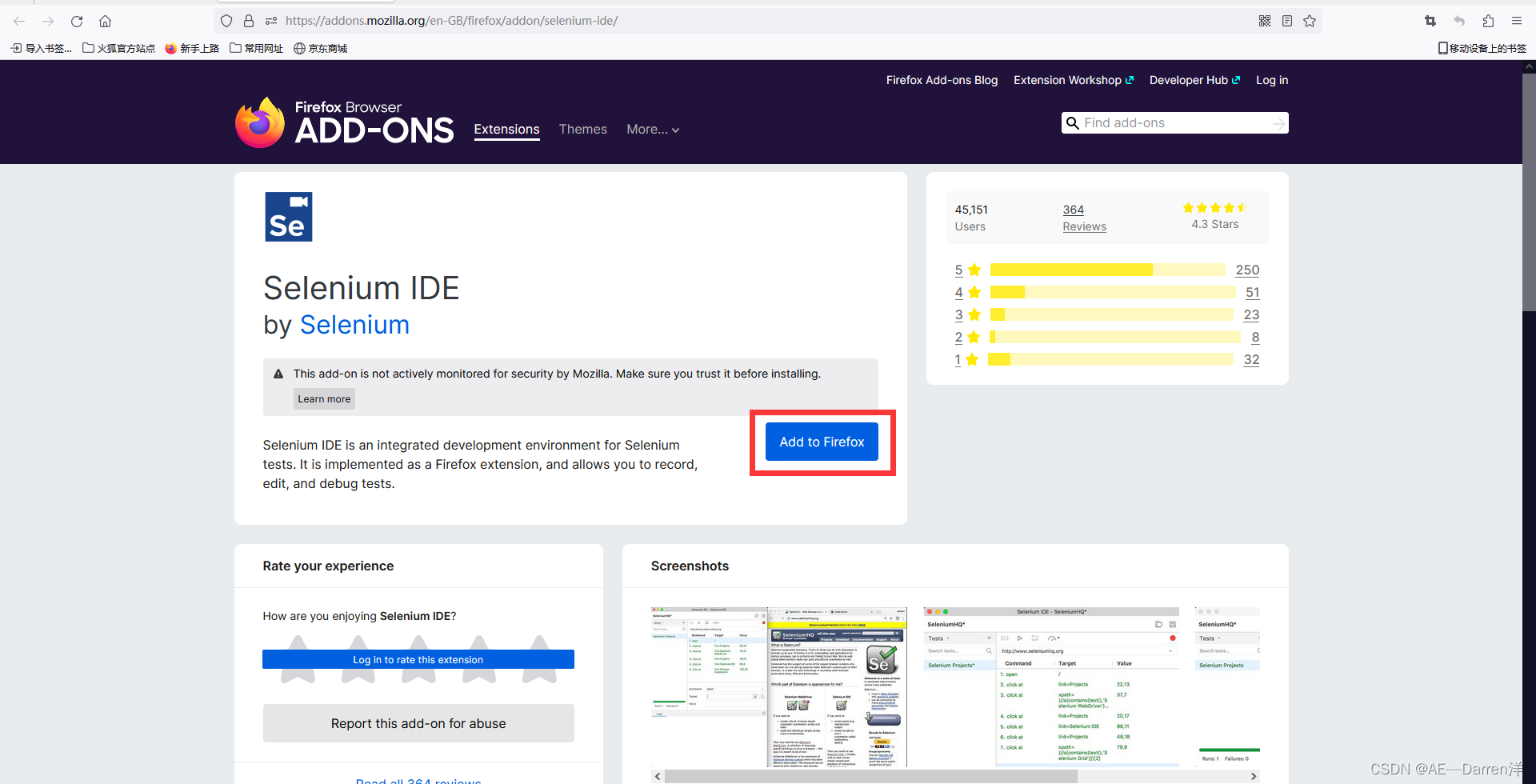This screenshot has height=784, width=1536.
Task: Open the Extensions section
Action: pos(506,129)
